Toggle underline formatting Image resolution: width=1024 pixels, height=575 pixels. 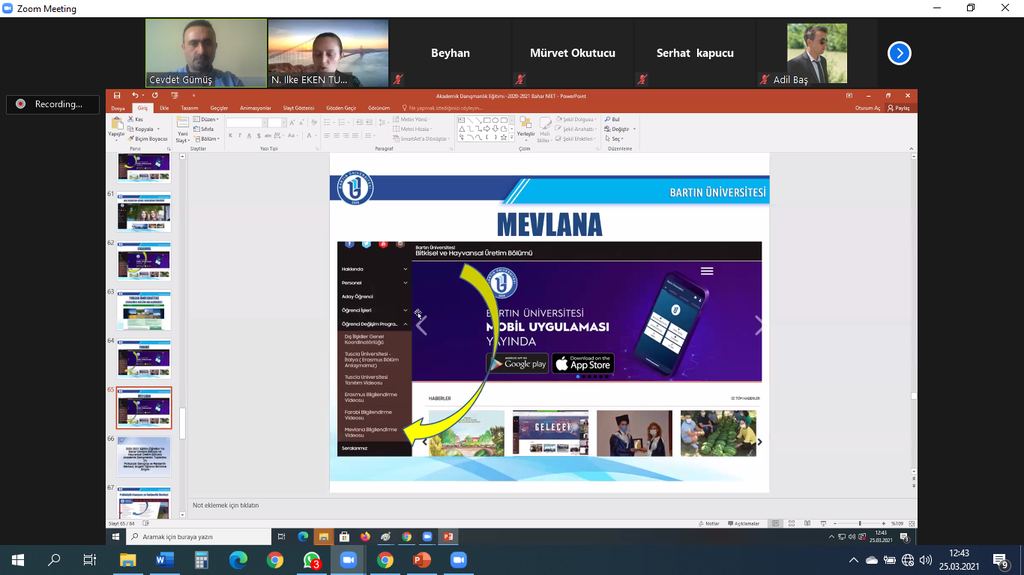coord(249,136)
